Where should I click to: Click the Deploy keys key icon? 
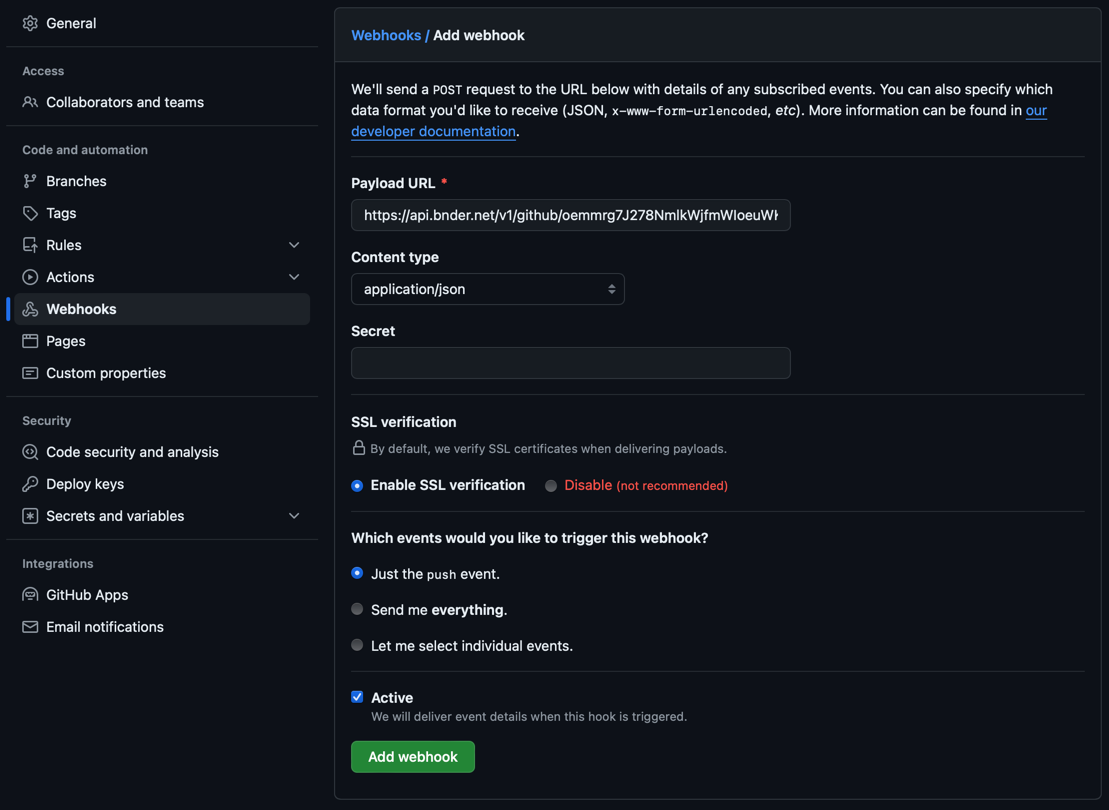[30, 484]
